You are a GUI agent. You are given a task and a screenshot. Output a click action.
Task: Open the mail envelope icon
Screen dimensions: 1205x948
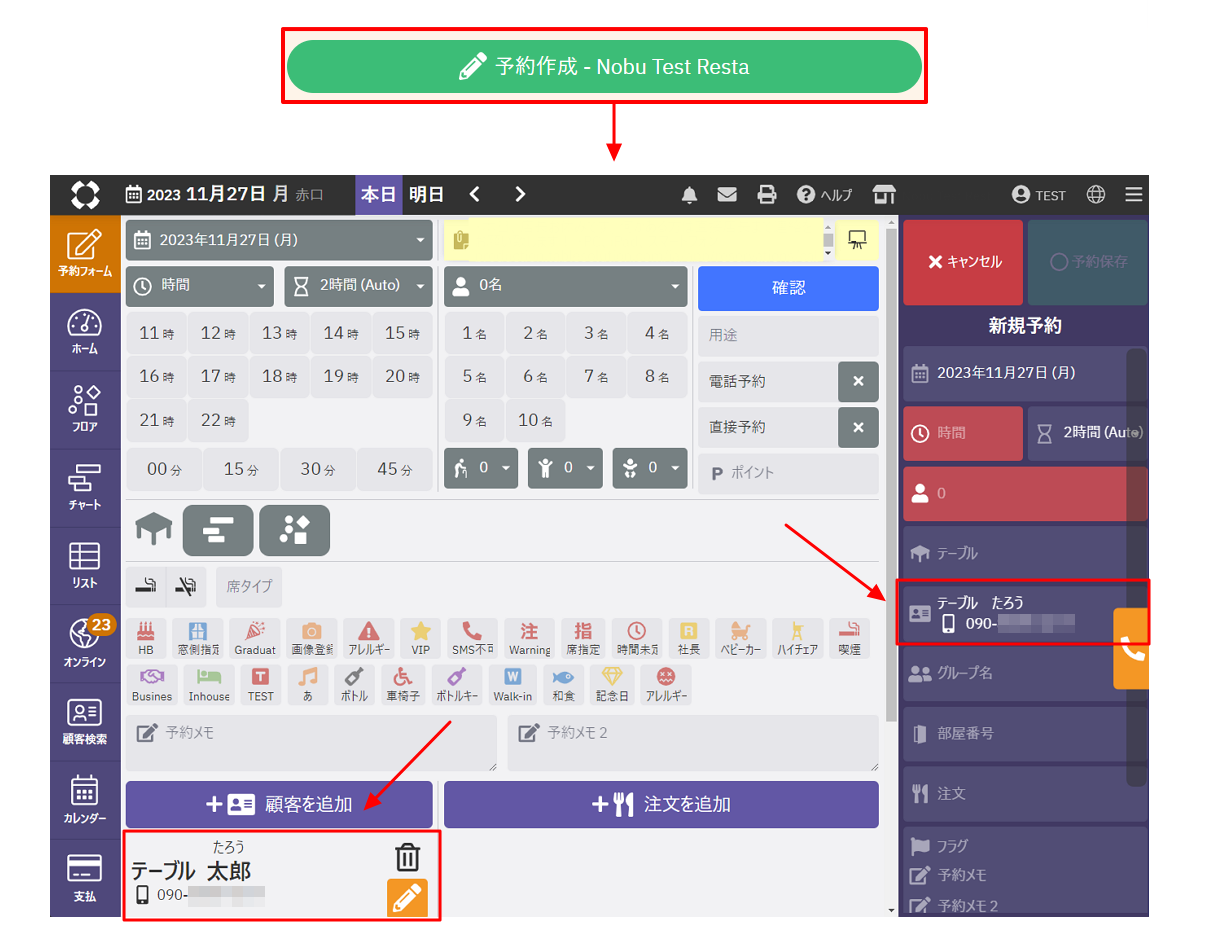click(727, 195)
